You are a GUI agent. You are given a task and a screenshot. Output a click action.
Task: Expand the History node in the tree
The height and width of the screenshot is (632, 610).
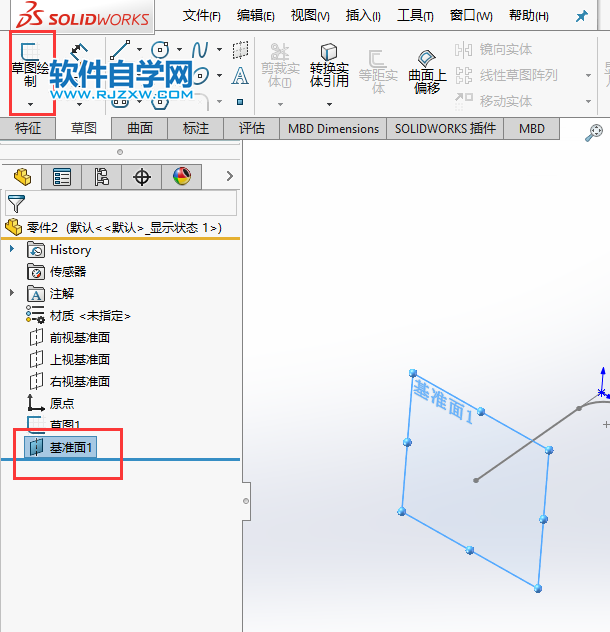pos(12,249)
